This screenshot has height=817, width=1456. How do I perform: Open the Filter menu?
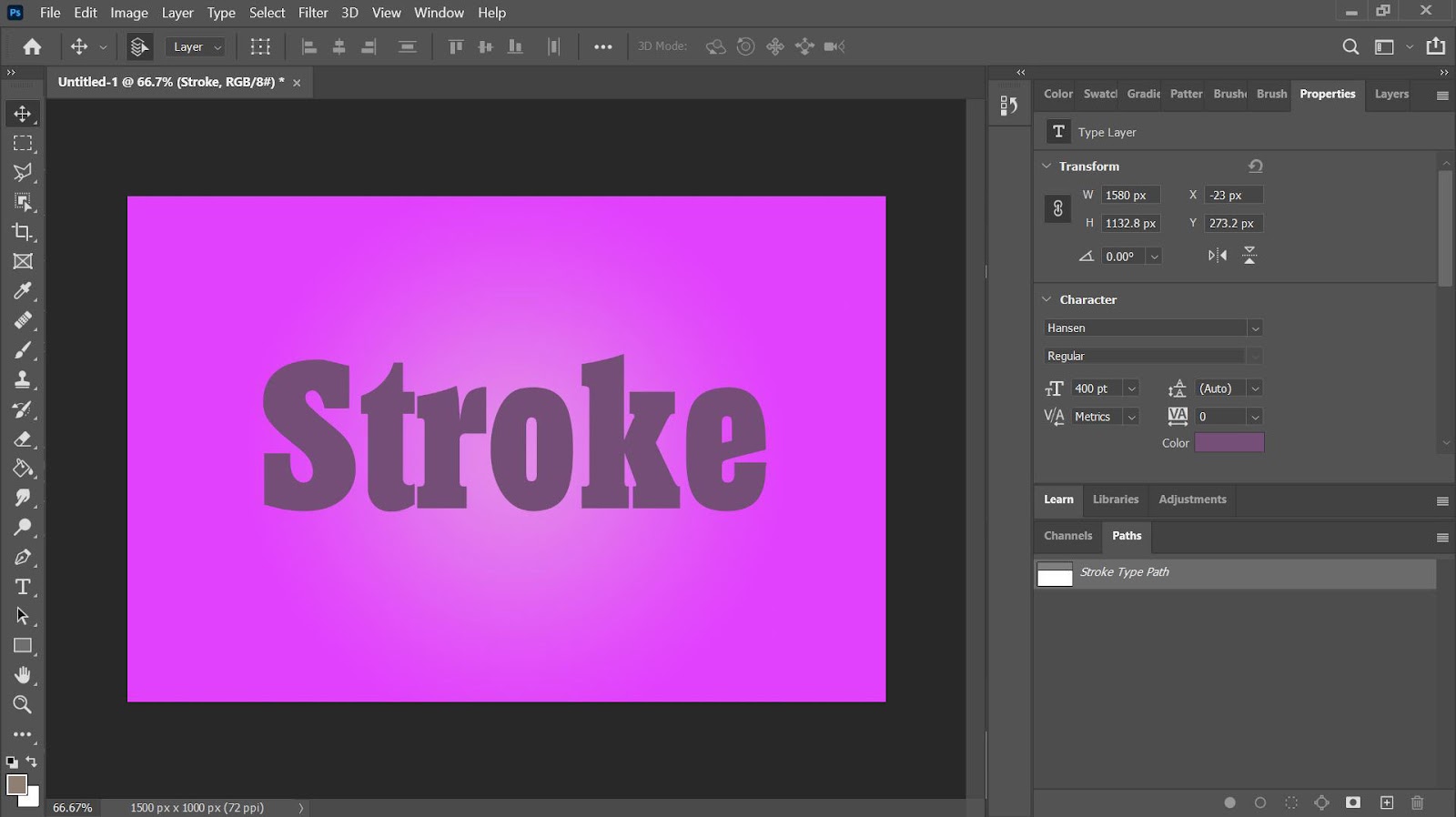click(x=312, y=13)
